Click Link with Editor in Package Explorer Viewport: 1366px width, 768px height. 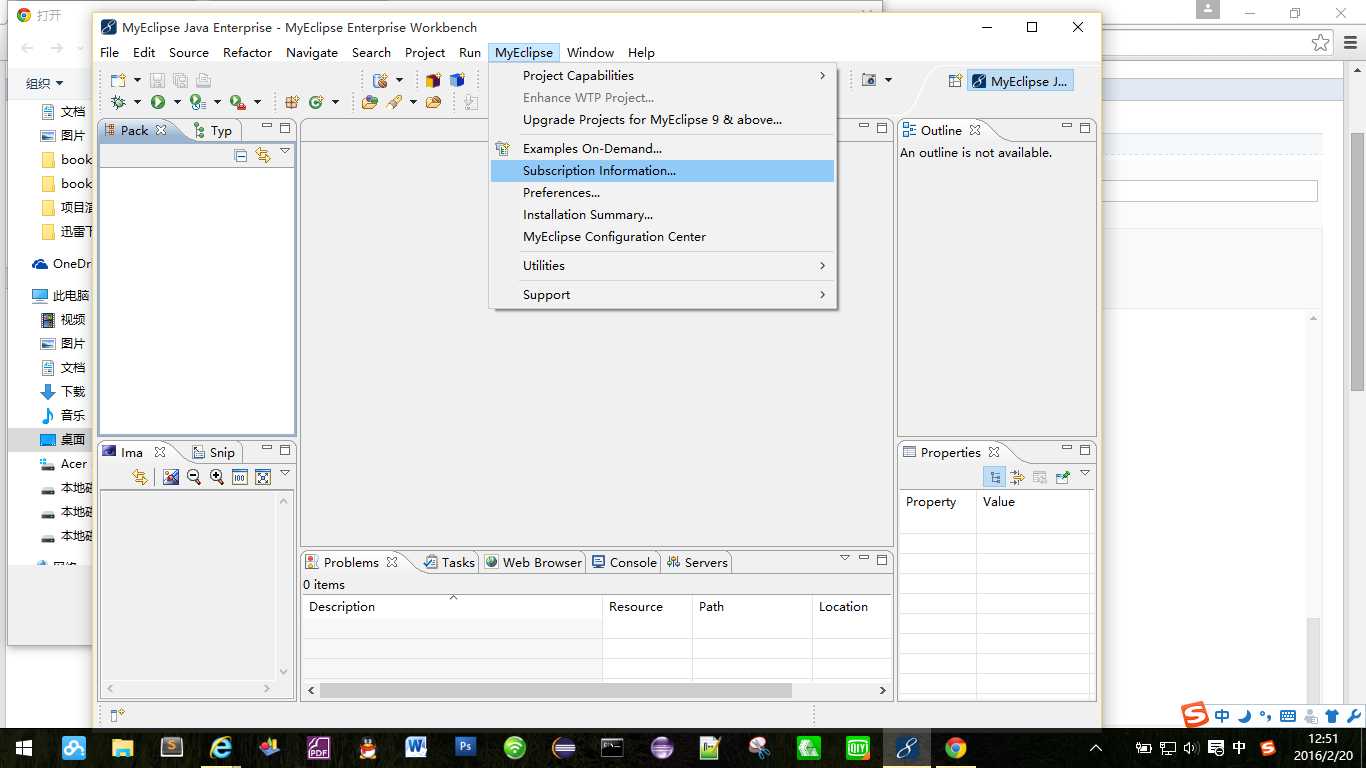[x=263, y=155]
